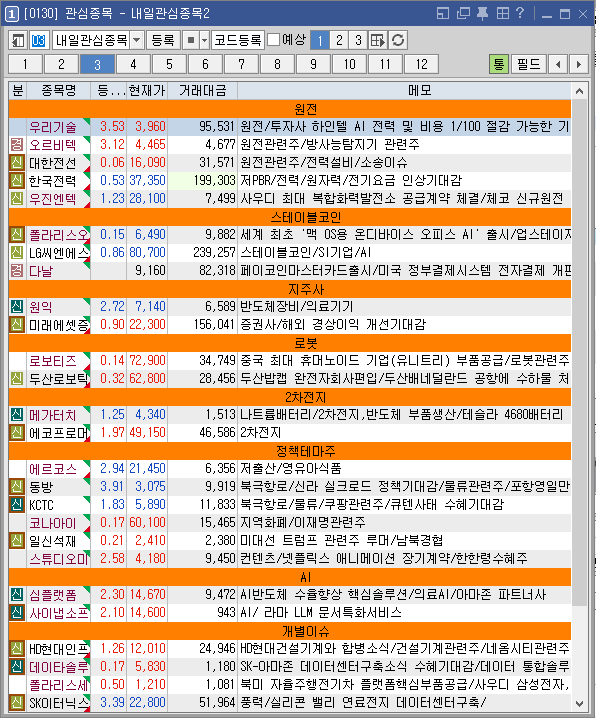Click the right arrow next to 필드
The width and height of the screenshot is (596, 718).
pos(579,64)
